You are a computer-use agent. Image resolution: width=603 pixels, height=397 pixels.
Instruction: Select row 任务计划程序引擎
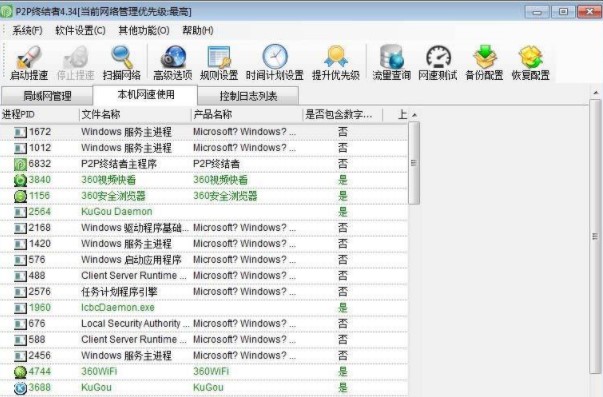[x=204, y=292]
